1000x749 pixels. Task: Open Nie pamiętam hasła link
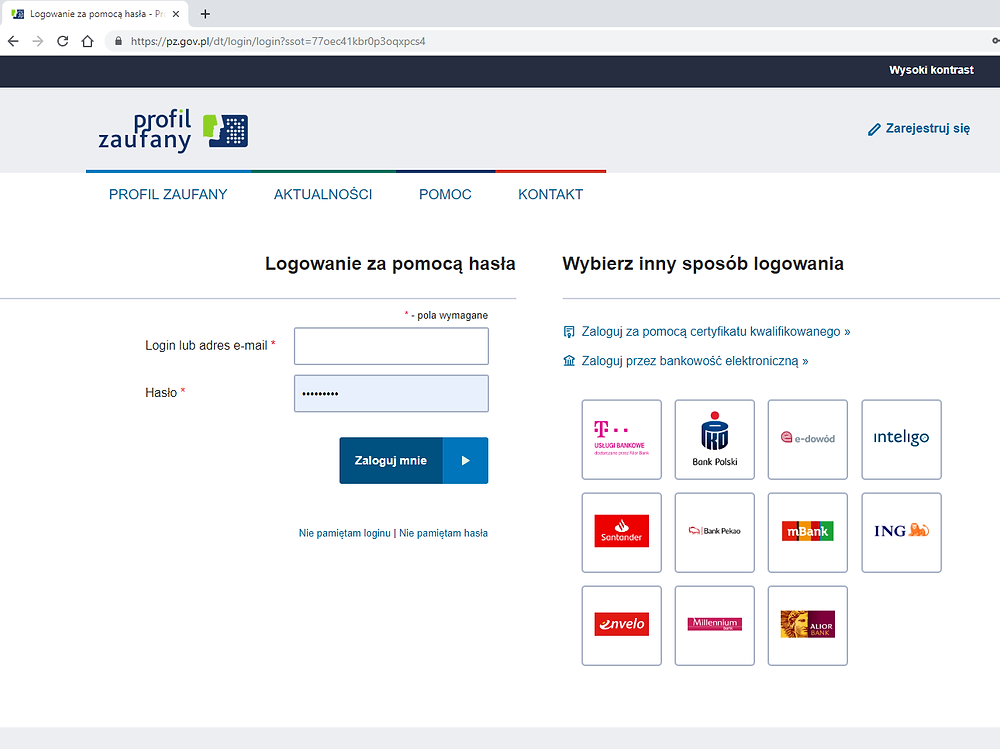pyautogui.click(x=443, y=533)
